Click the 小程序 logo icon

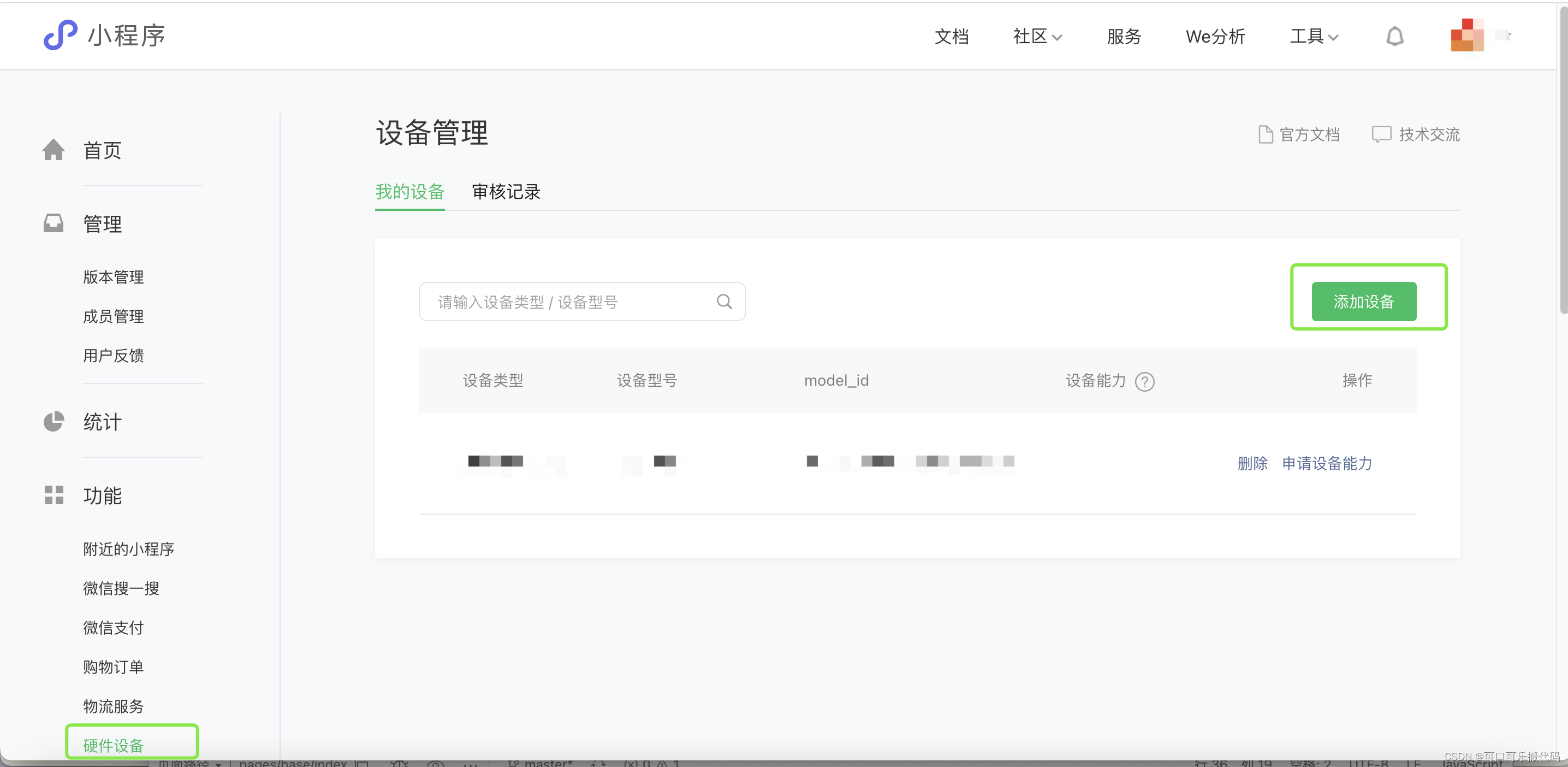coord(60,35)
